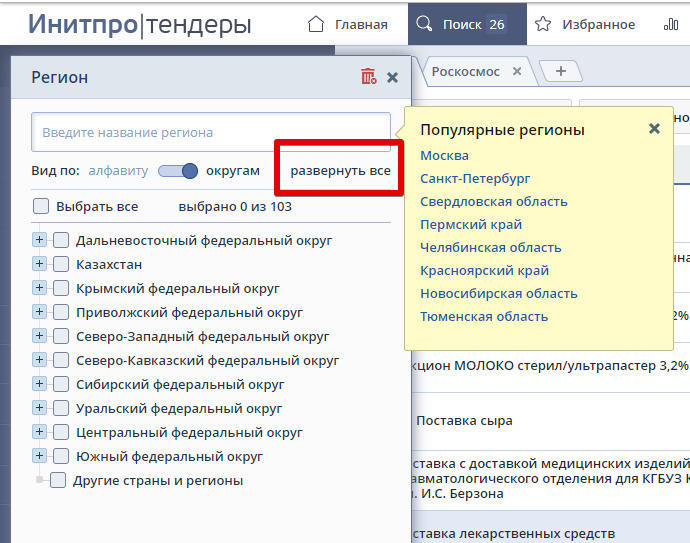Open the chart icon in top navigation
The image size is (690, 543).
(671, 24)
